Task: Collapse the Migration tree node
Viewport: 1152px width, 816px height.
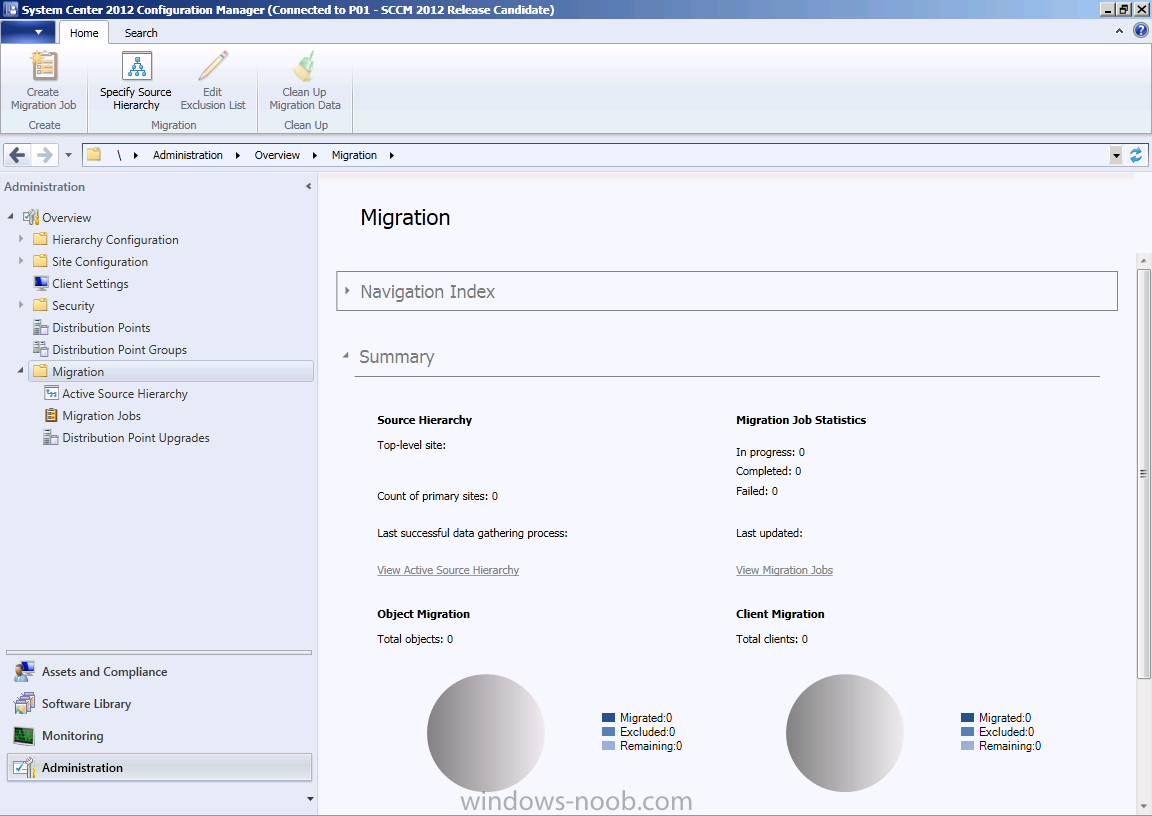Action: coord(21,371)
